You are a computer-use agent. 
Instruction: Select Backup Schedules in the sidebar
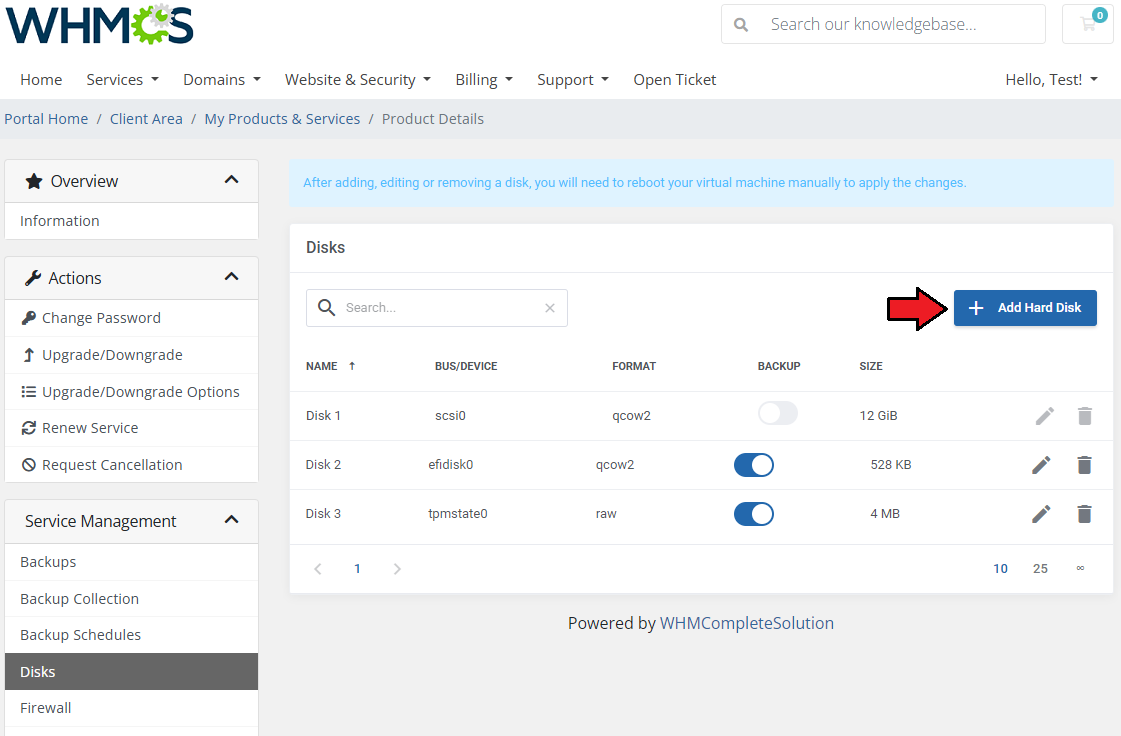pos(80,635)
